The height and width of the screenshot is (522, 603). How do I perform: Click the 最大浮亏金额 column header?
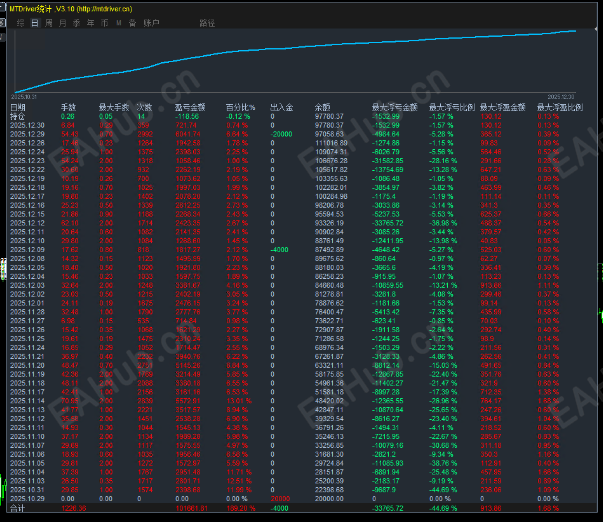(x=395, y=107)
